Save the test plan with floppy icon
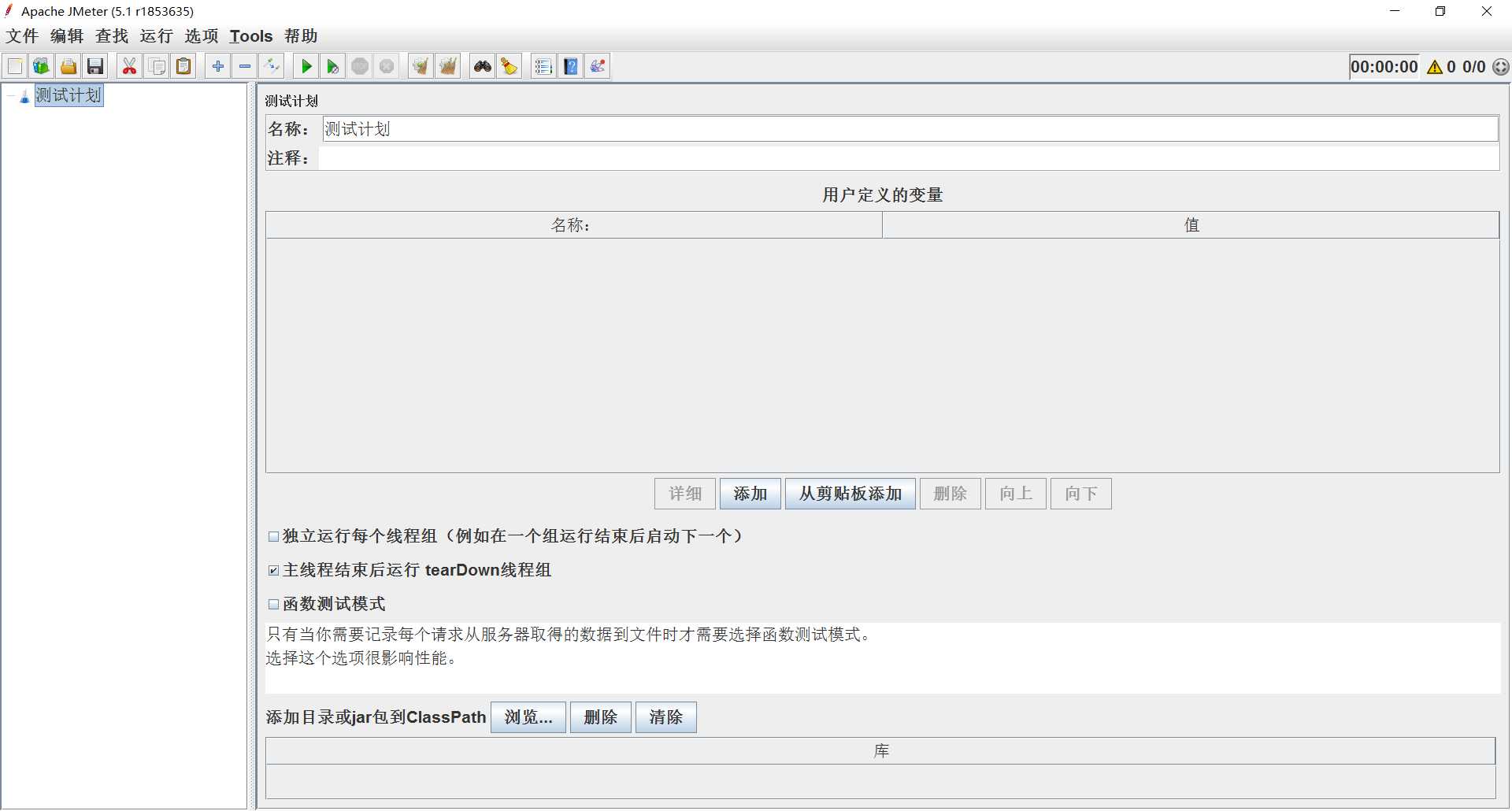The width and height of the screenshot is (1512, 811). click(95, 67)
